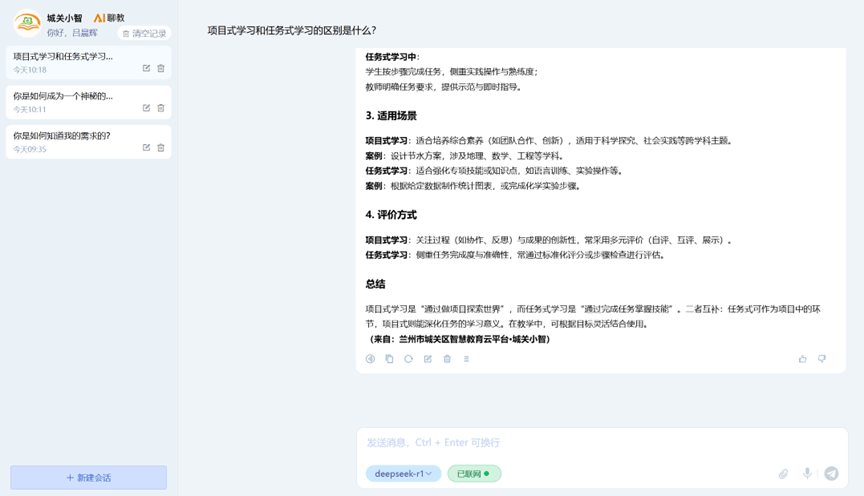Click the 新建会话 button
This screenshot has width=864, height=496.
[88, 478]
